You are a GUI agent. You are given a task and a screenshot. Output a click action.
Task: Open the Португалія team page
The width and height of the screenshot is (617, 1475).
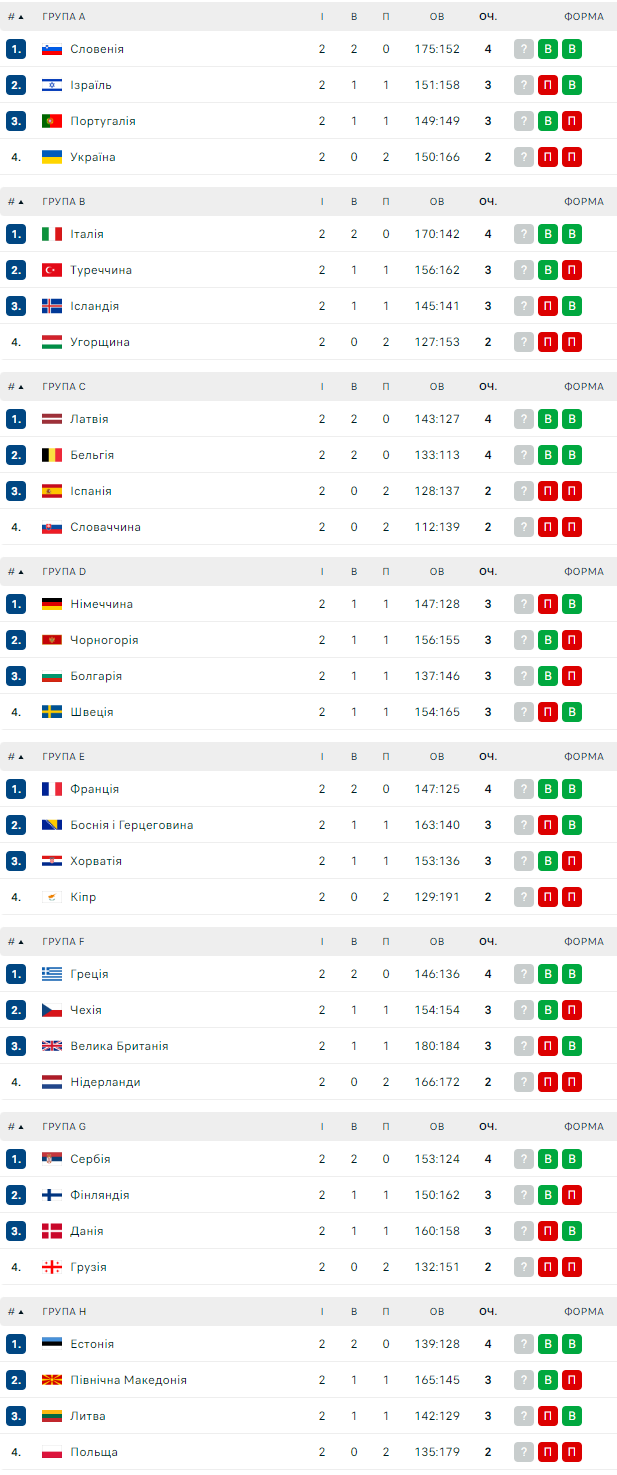coord(103,121)
